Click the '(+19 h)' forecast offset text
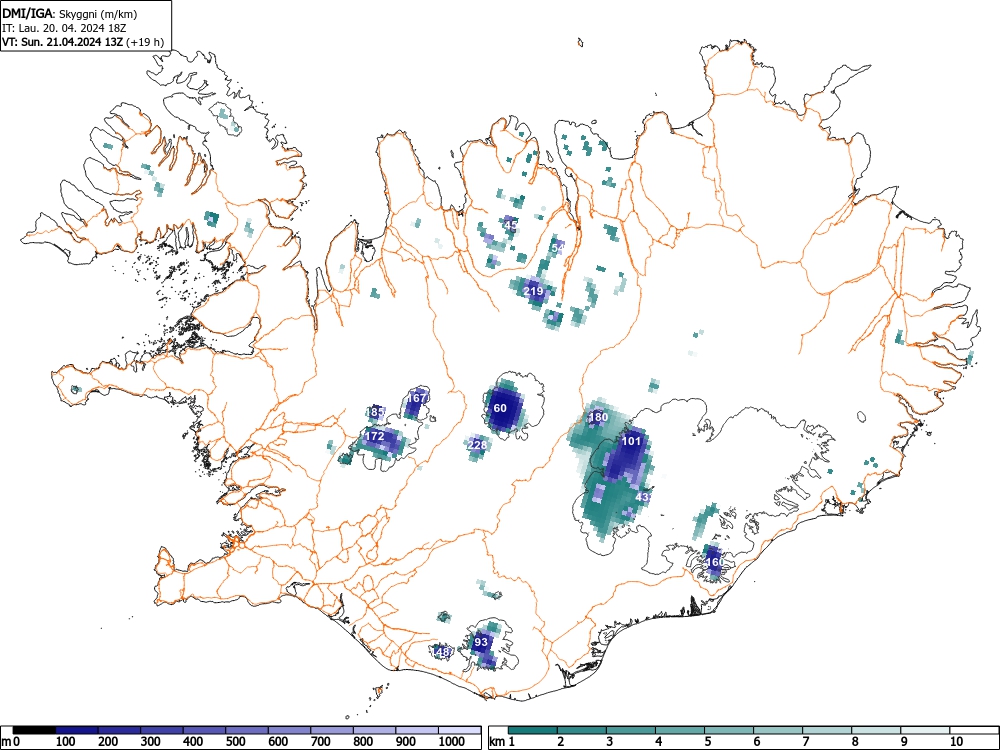The image size is (1000, 750). point(145,42)
